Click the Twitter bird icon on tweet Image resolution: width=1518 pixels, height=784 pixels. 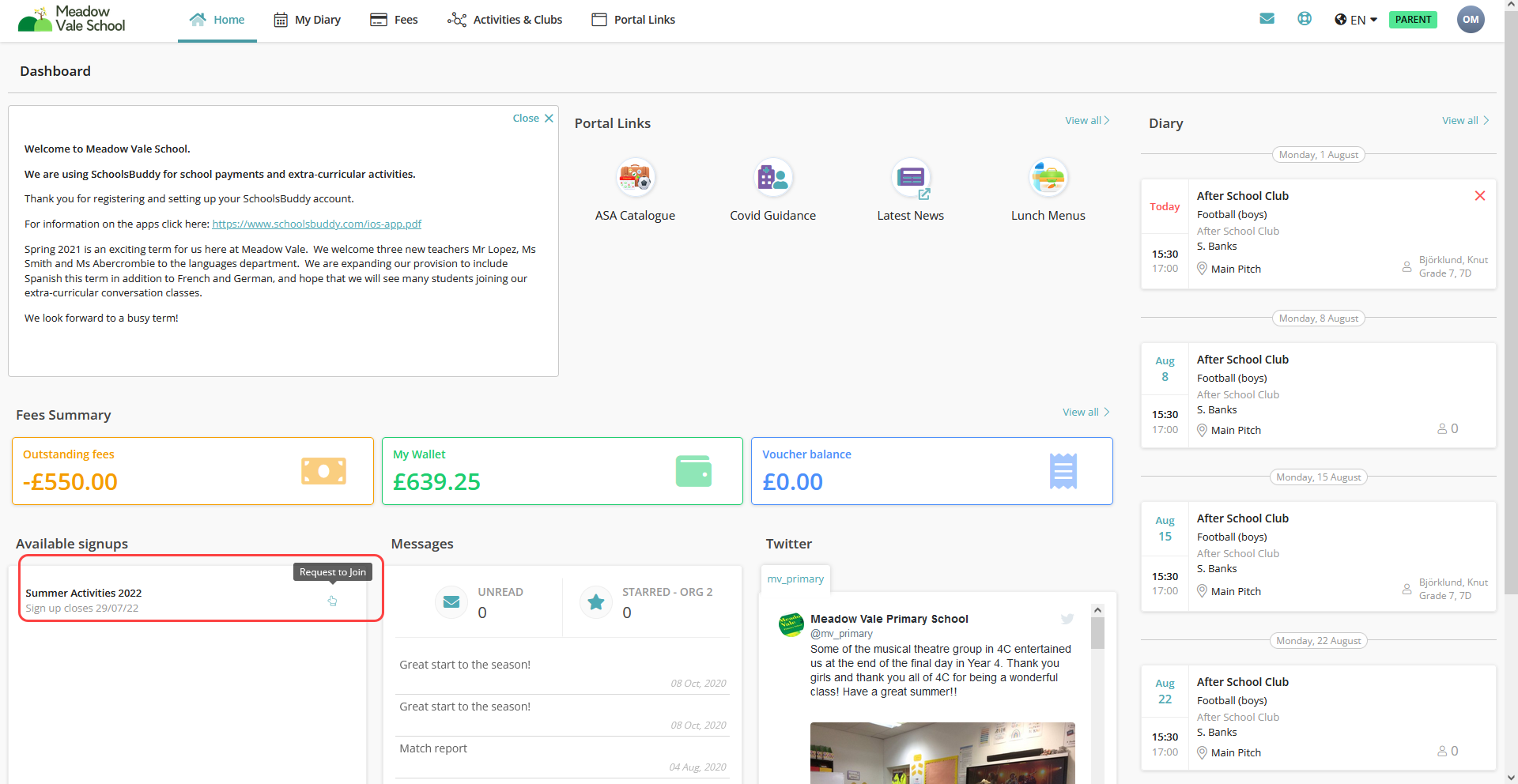point(1067,620)
